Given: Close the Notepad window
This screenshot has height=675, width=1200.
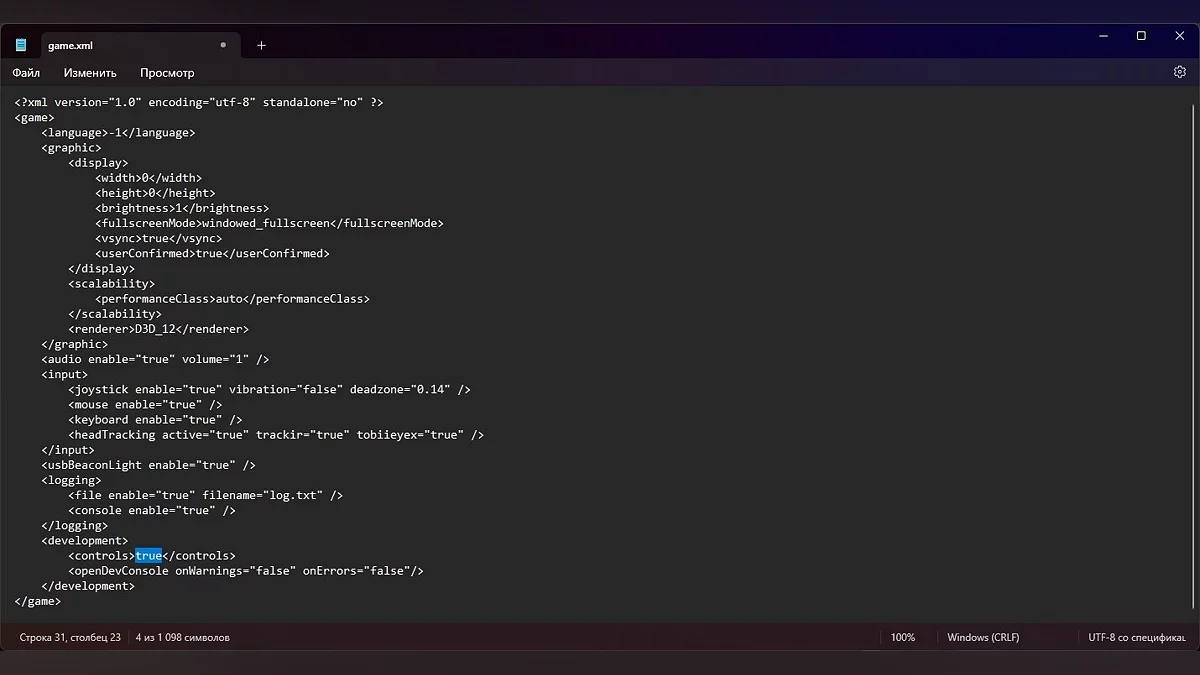Looking at the screenshot, I should pos(1180,36).
